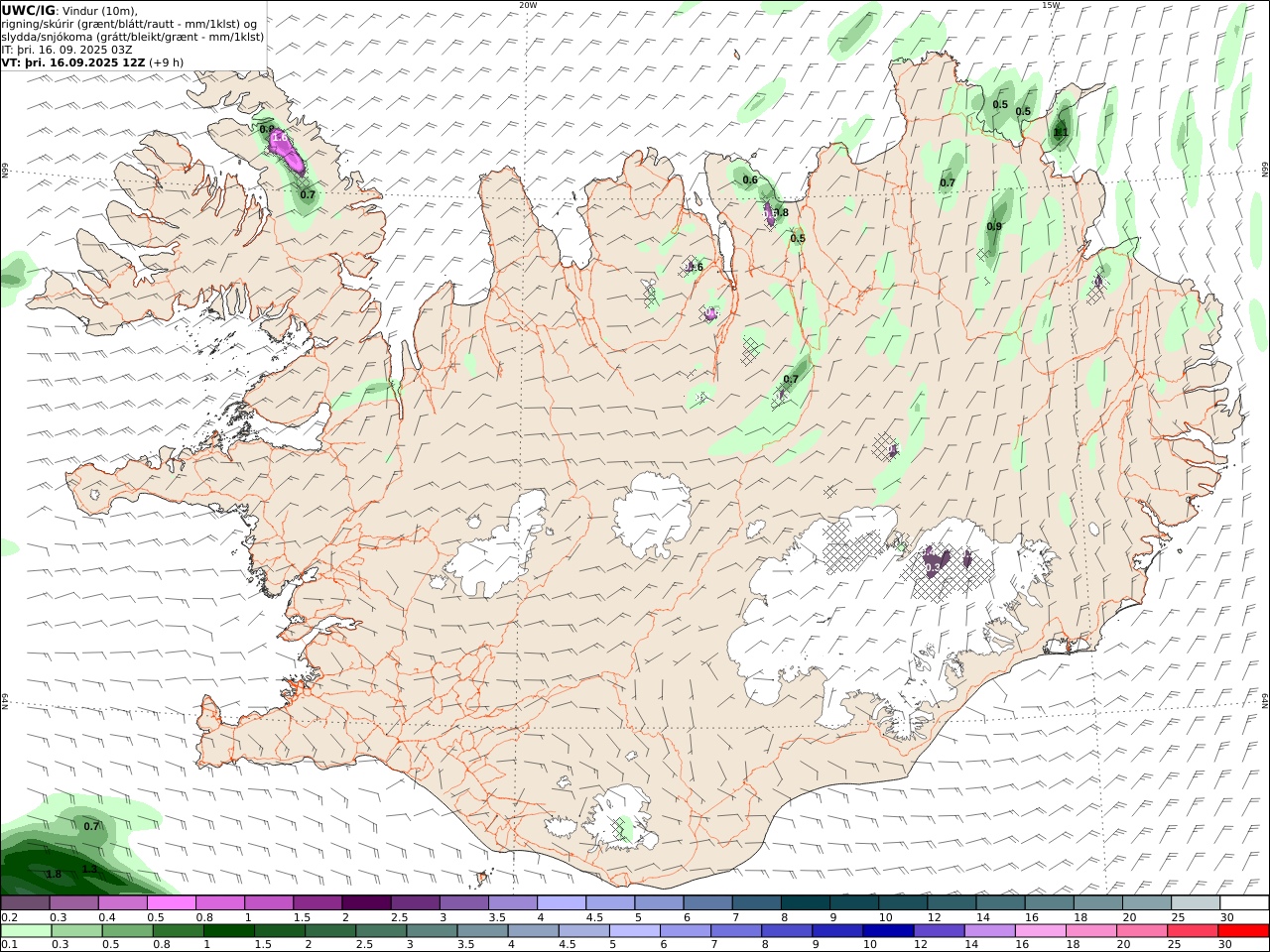Click the 'IT: þri. 16. 09. 2025 03Z' line

67,50
